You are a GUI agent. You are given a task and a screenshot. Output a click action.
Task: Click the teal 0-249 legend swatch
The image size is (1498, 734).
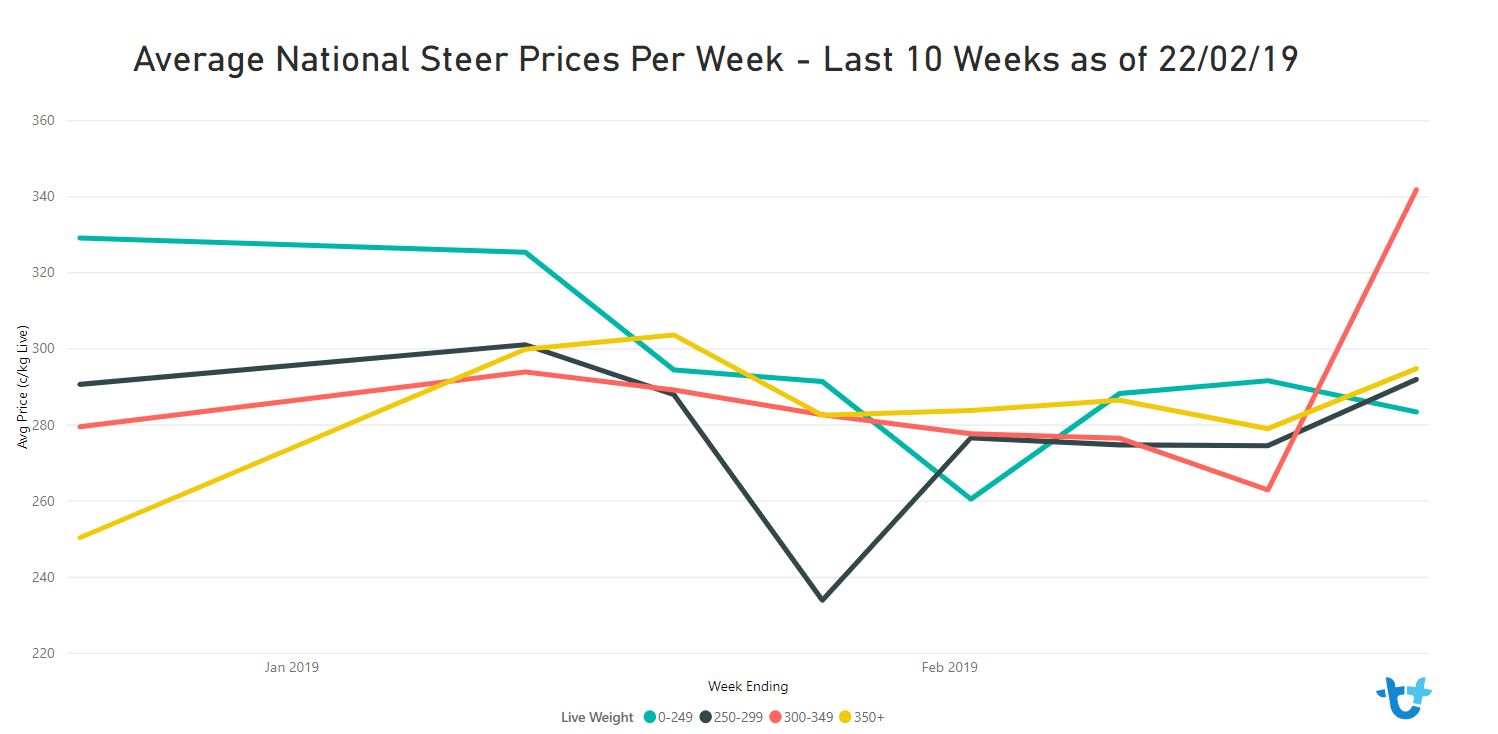650,717
